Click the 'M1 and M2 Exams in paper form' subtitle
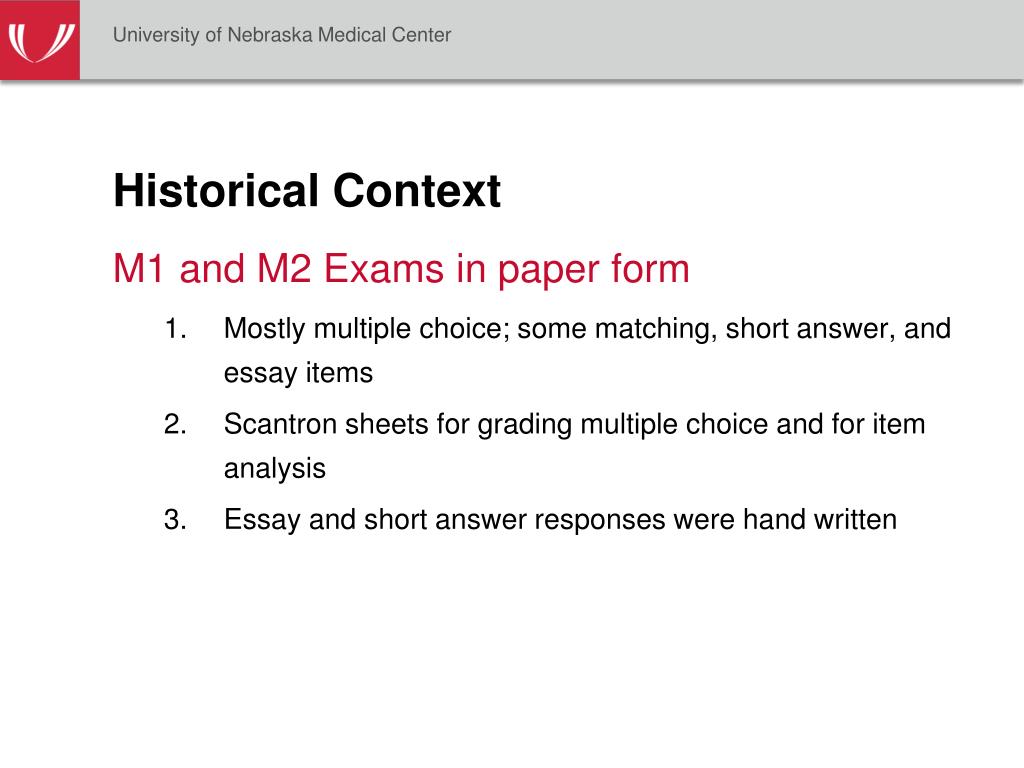Viewport: 1024px width, 768px height. point(401,269)
